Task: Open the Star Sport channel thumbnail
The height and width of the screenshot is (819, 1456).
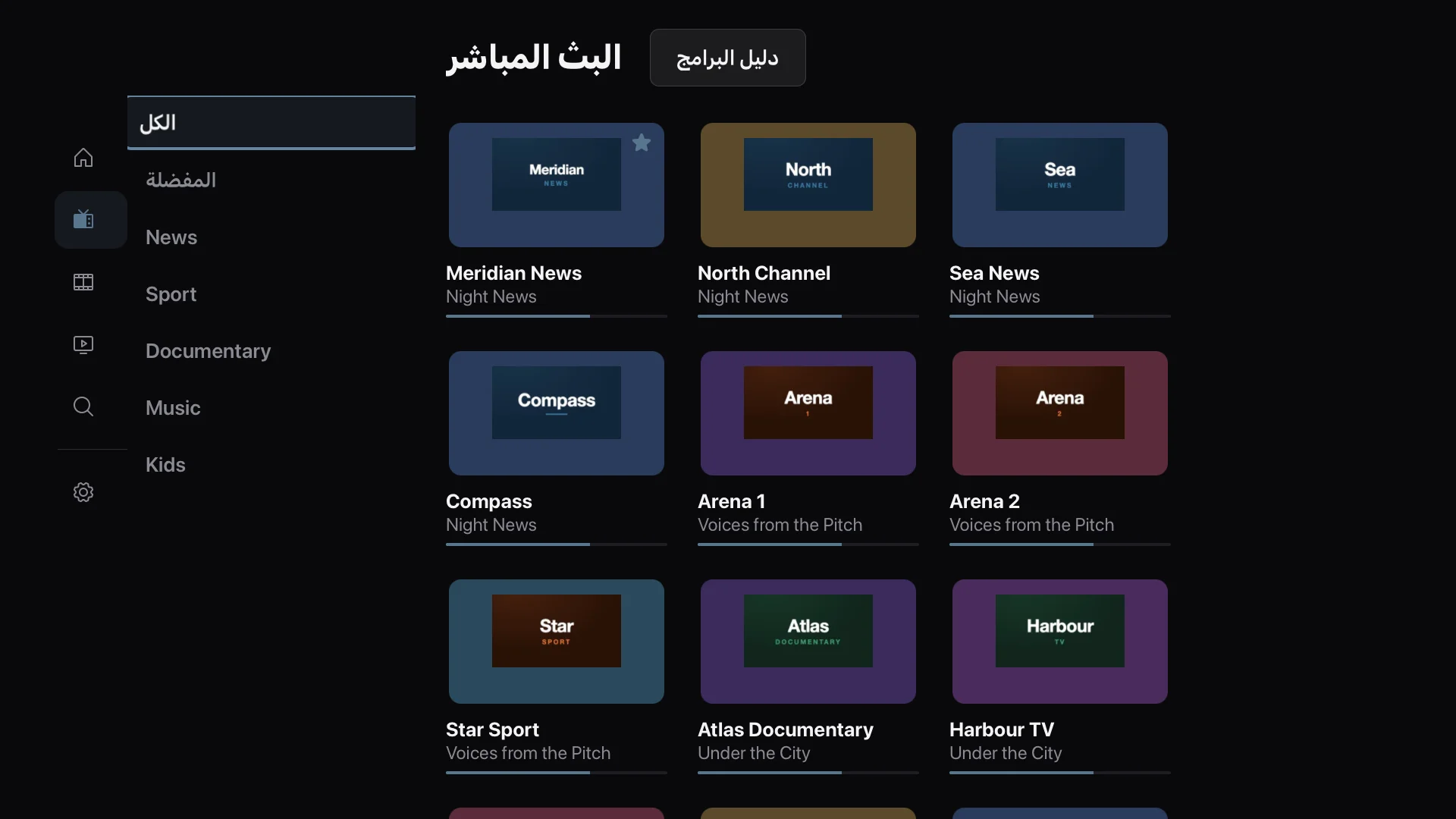Action: (557, 642)
